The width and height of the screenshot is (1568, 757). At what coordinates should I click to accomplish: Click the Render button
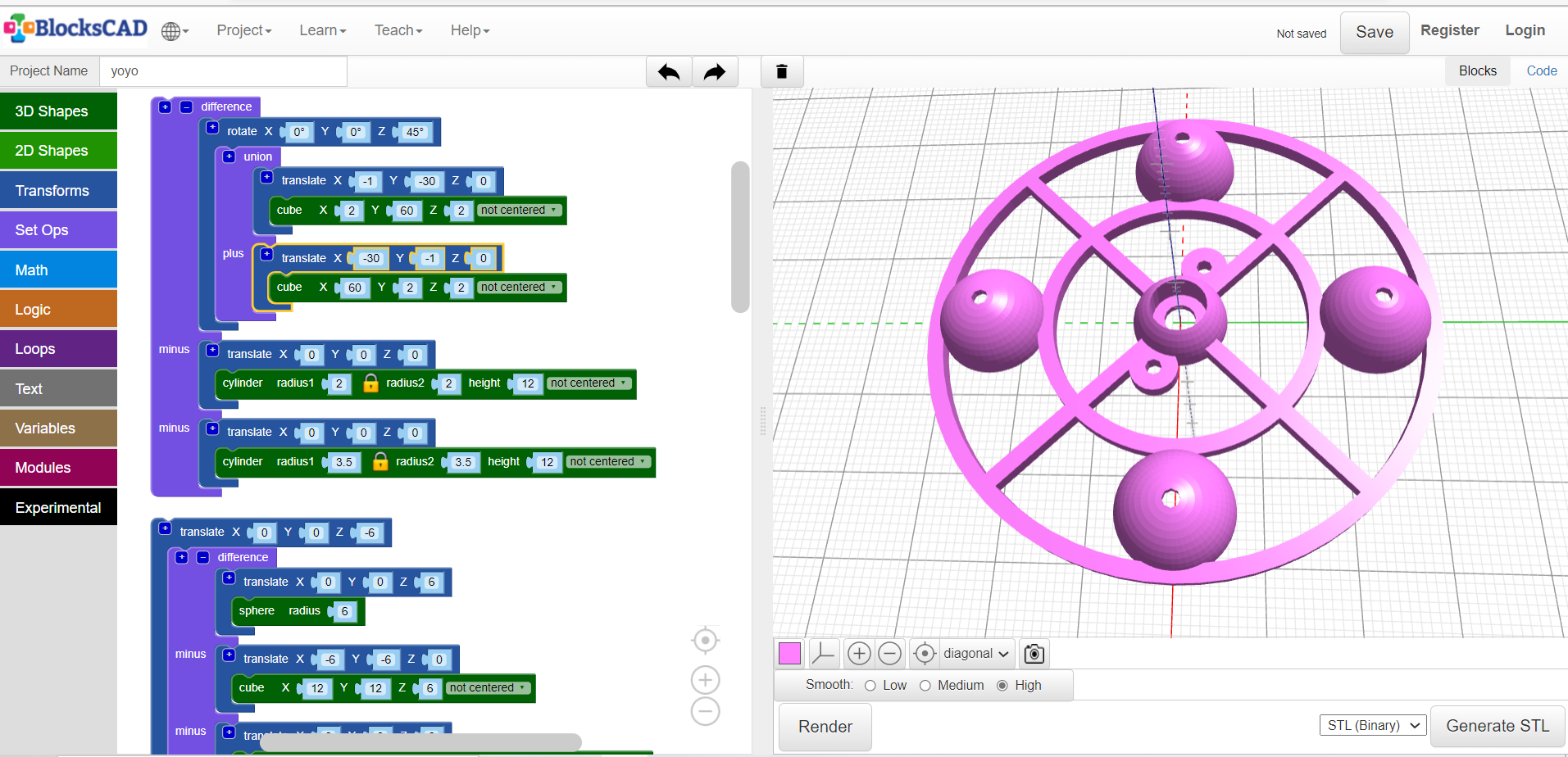coord(825,727)
